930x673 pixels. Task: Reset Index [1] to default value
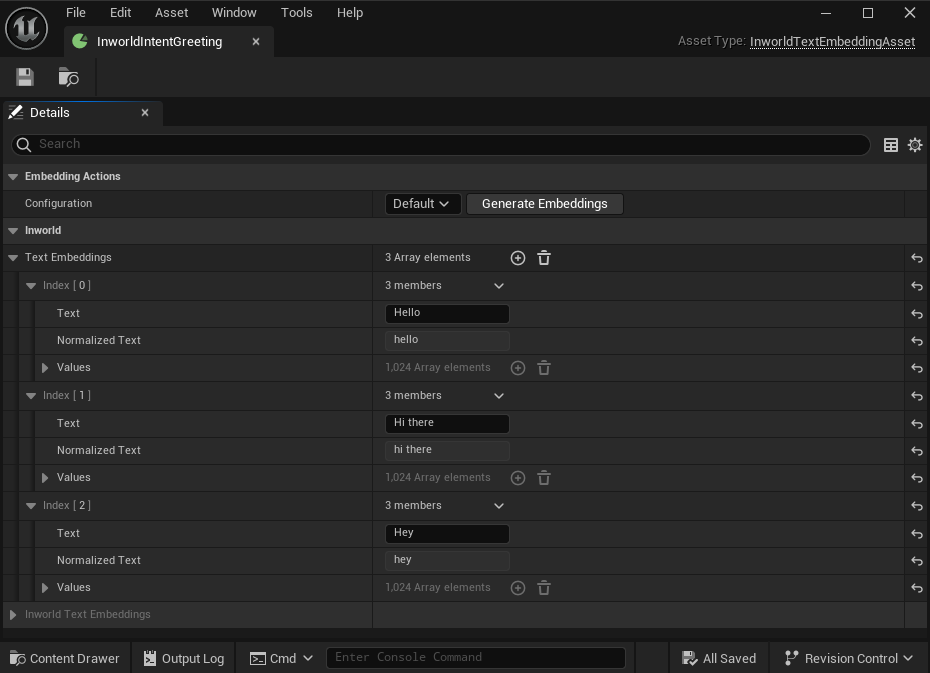pos(917,396)
